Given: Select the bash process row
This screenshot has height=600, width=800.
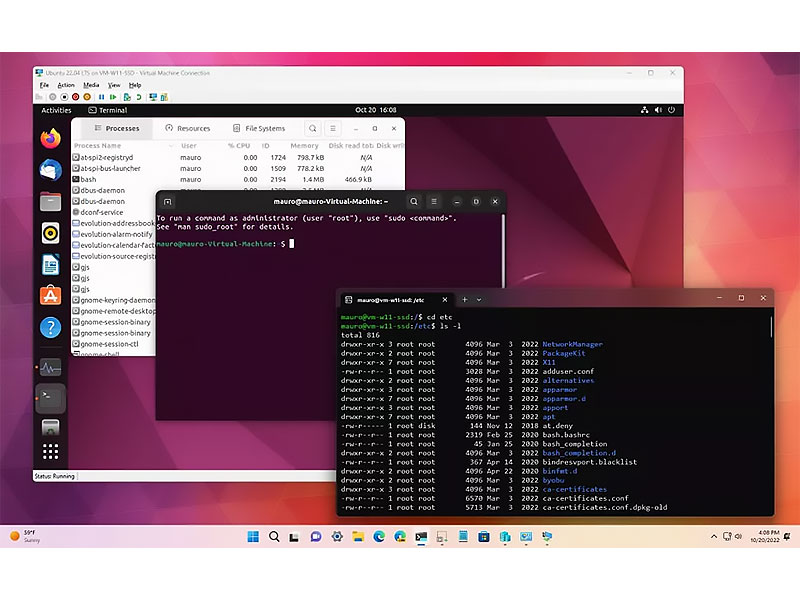Looking at the screenshot, I should [x=238, y=180].
